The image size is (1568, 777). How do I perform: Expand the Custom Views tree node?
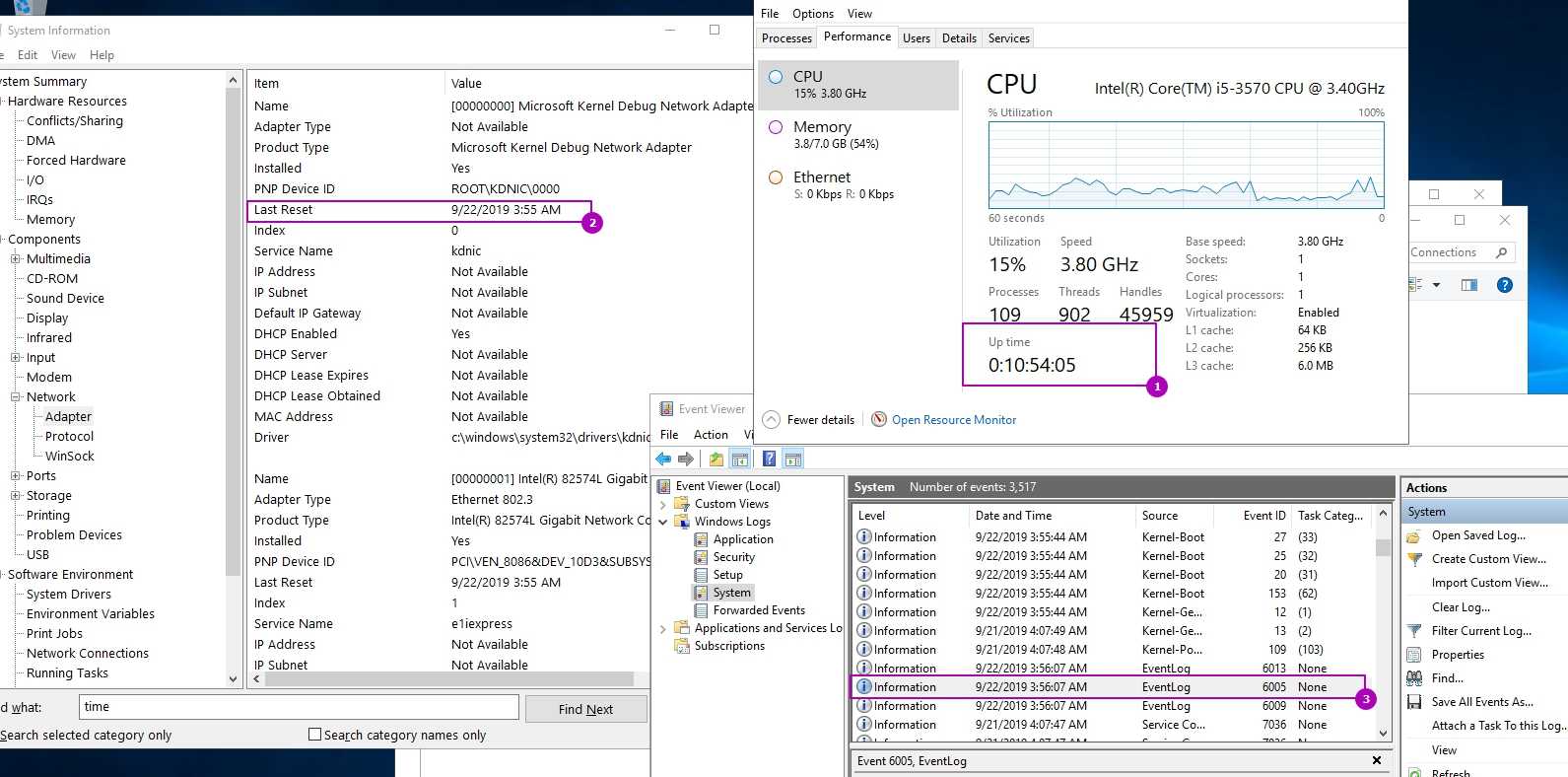coord(663,504)
